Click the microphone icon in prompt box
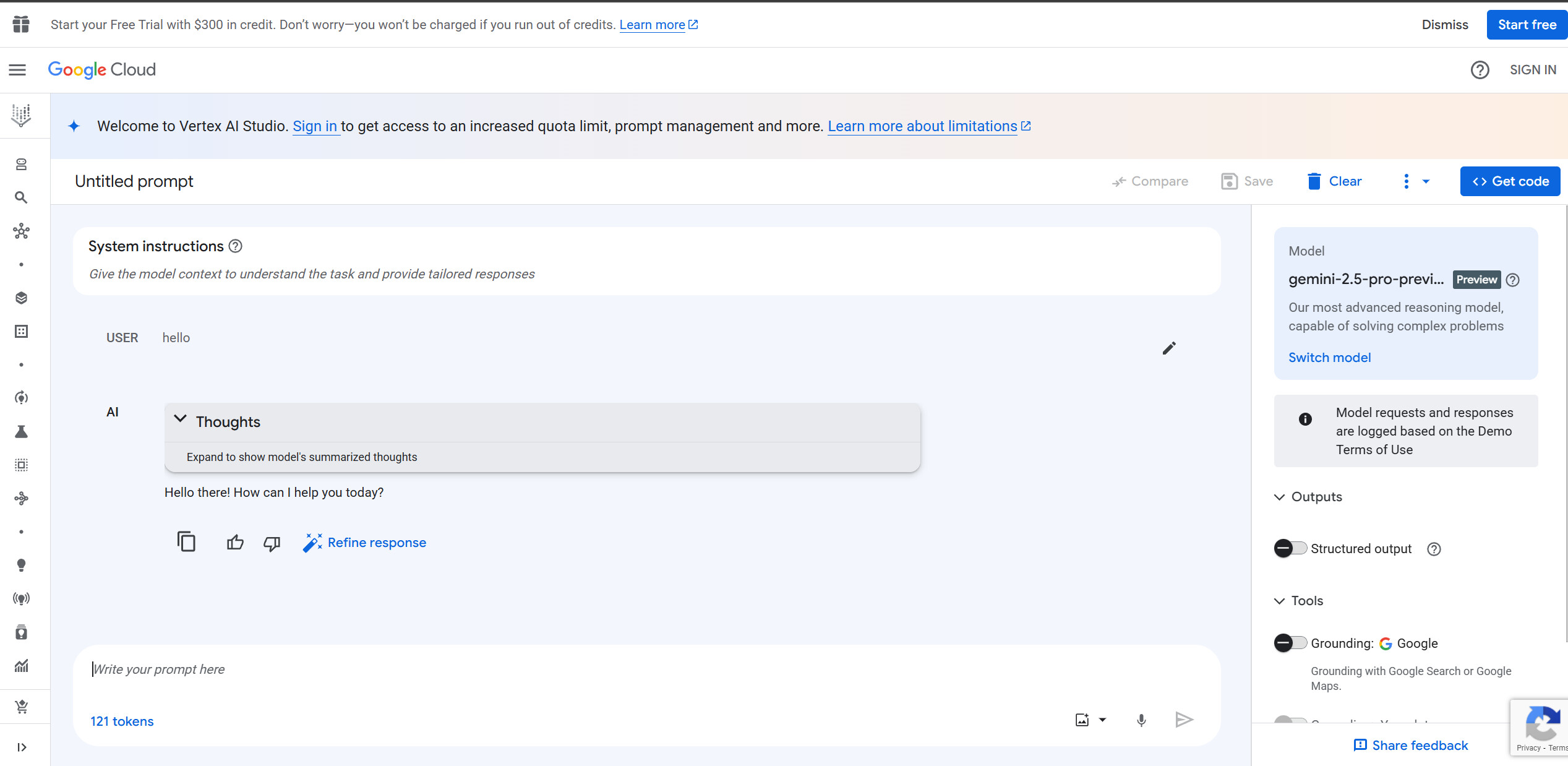1568x766 pixels. 1141,720
